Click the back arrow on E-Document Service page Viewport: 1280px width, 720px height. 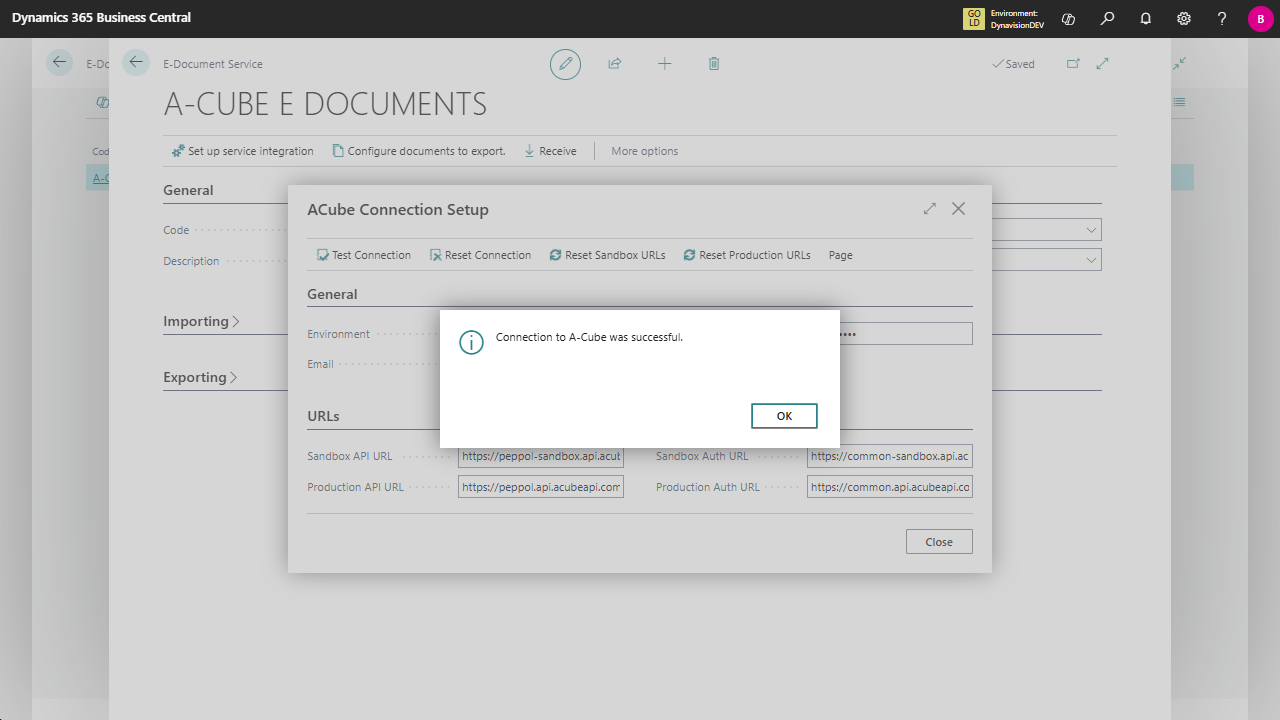click(136, 63)
